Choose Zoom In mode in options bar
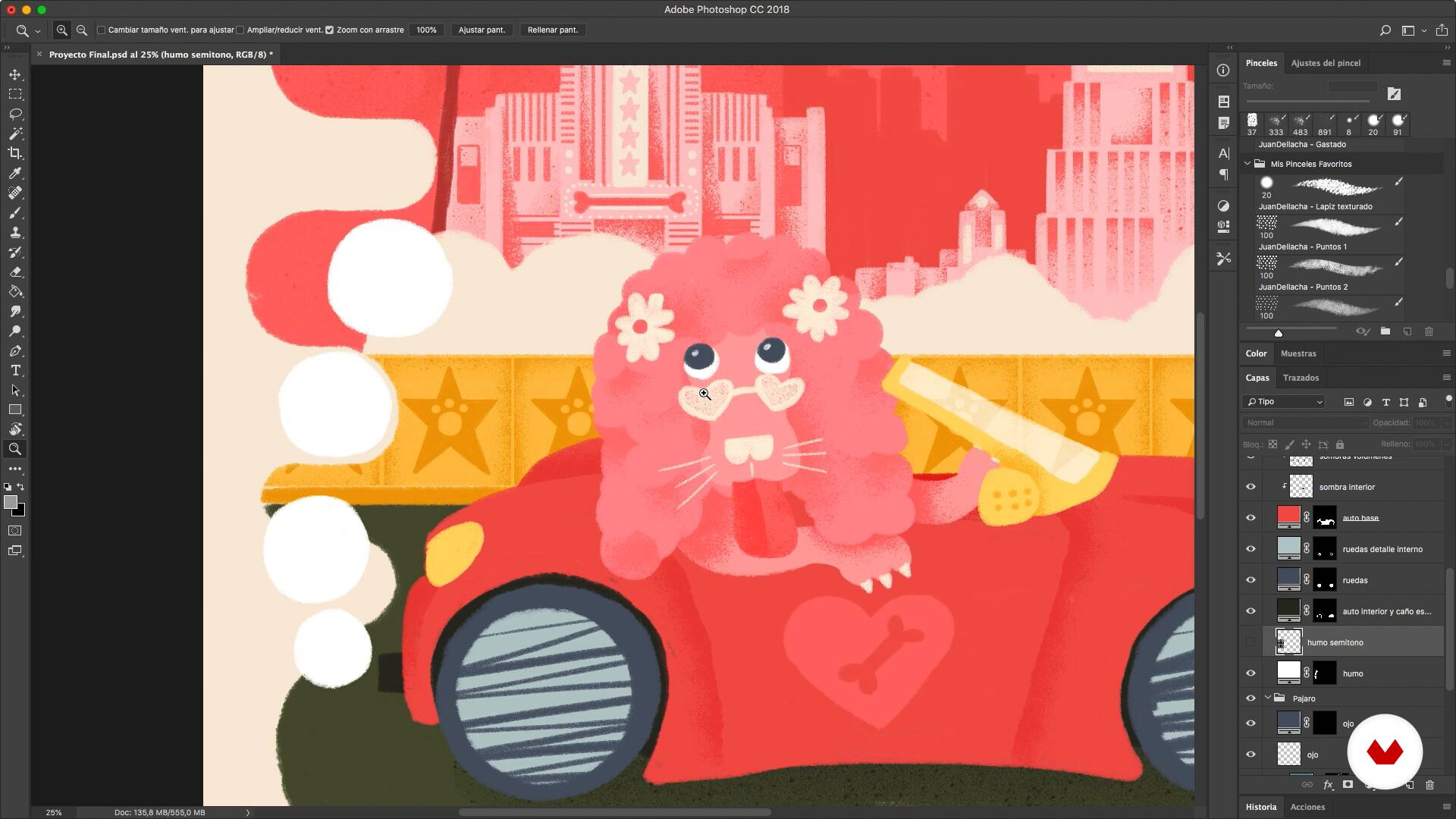 pos(62,30)
